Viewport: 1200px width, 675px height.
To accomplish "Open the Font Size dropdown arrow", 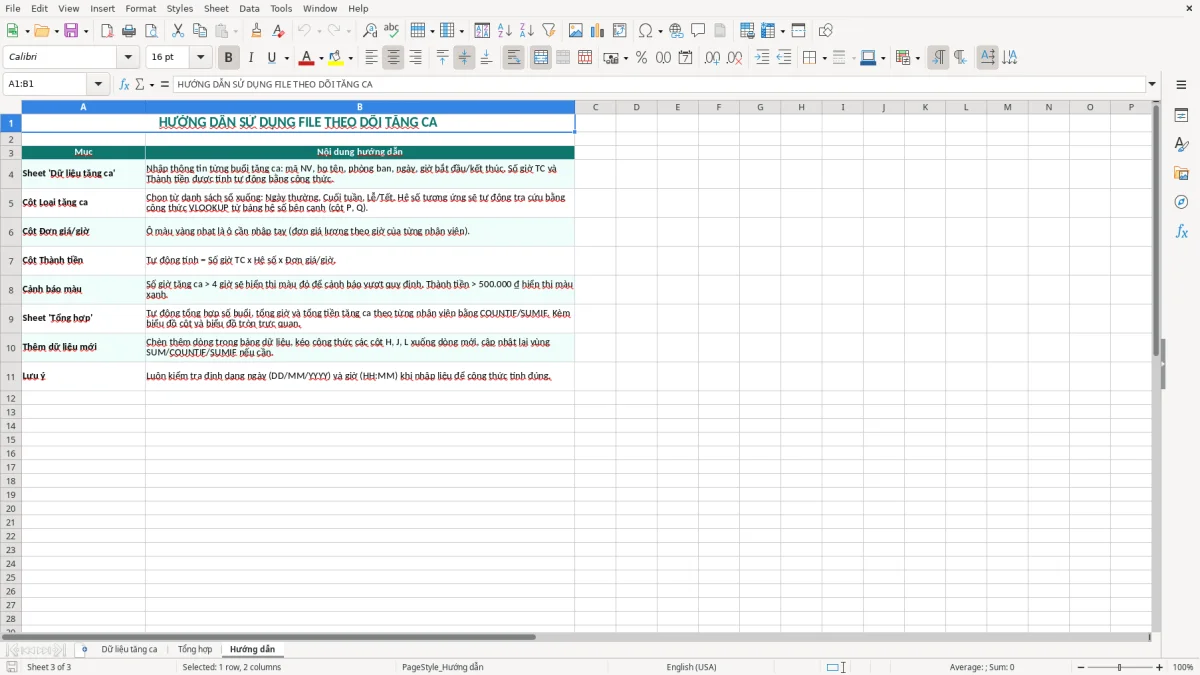I will click(200, 58).
